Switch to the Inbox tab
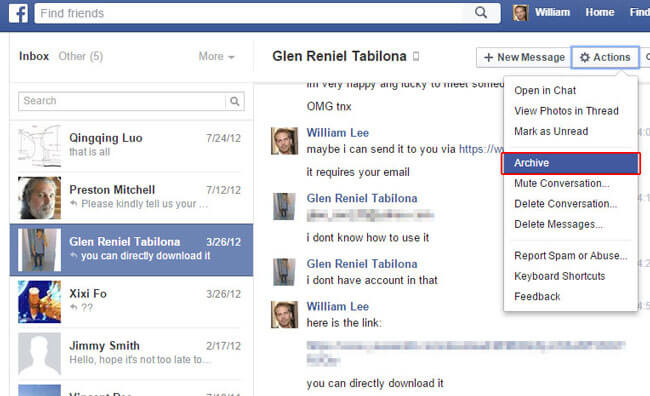This screenshot has width=650, height=396. click(34, 56)
